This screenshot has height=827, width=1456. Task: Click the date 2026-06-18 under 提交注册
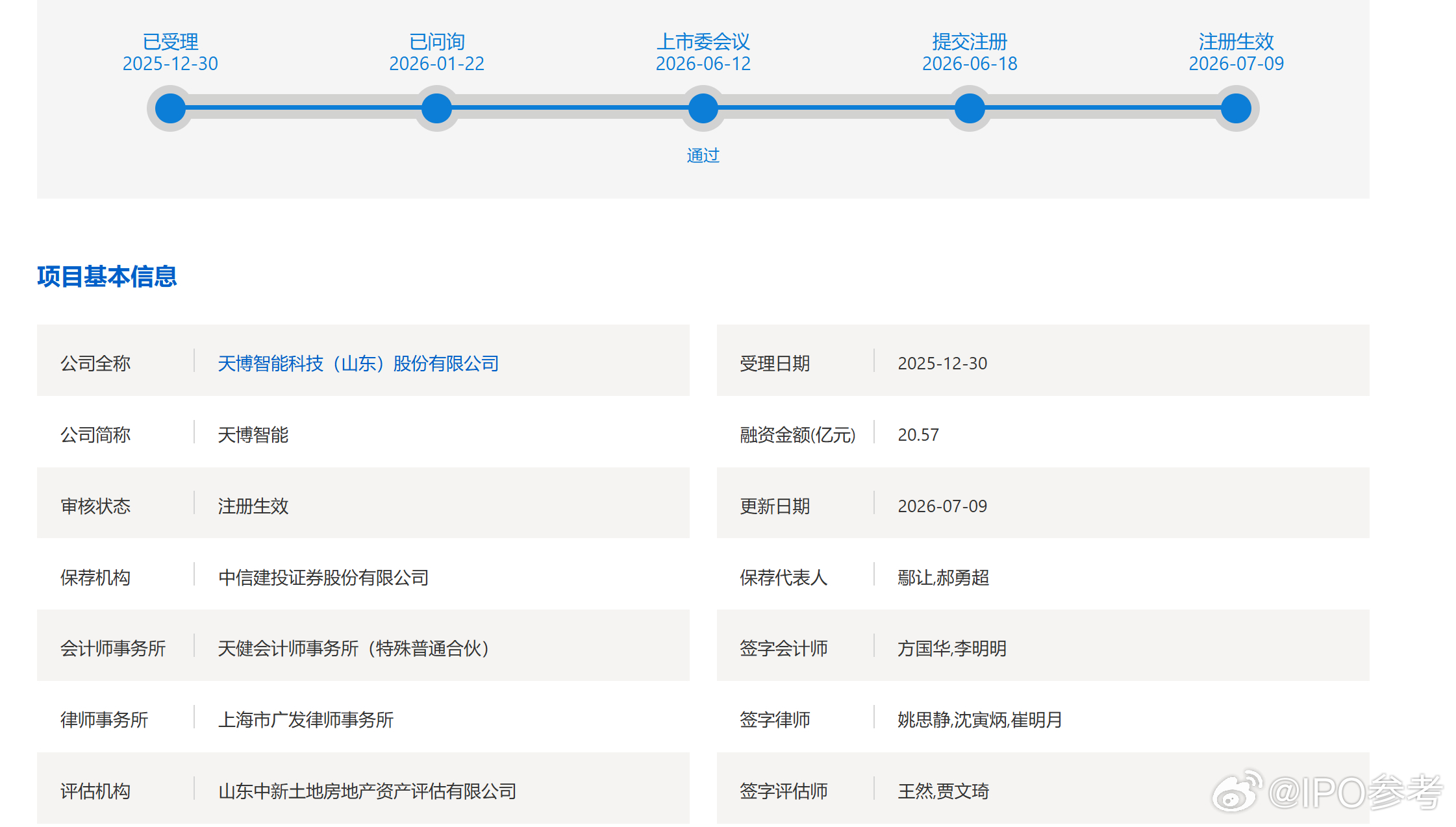point(970,64)
